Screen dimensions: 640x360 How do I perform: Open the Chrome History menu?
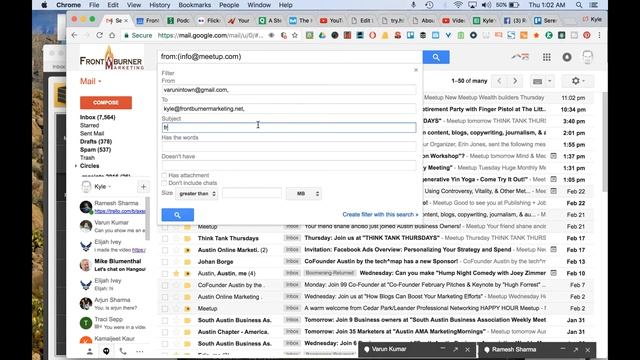click(x=159, y=5)
